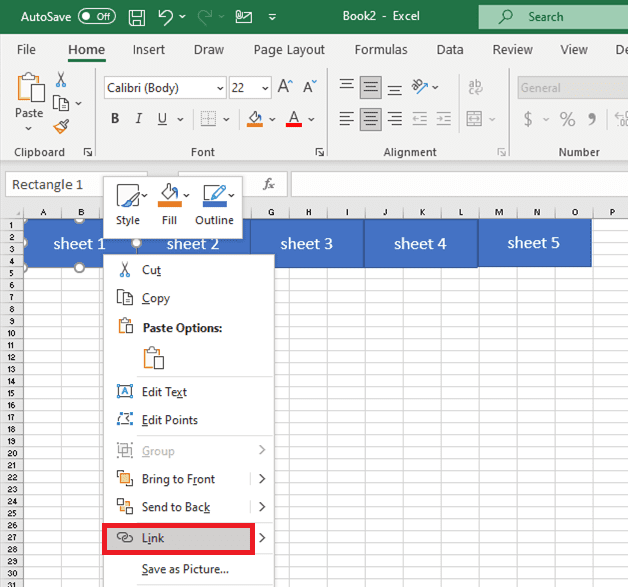Switch to the Draw tab
Screen dimensions: 628x587
coord(209,50)
